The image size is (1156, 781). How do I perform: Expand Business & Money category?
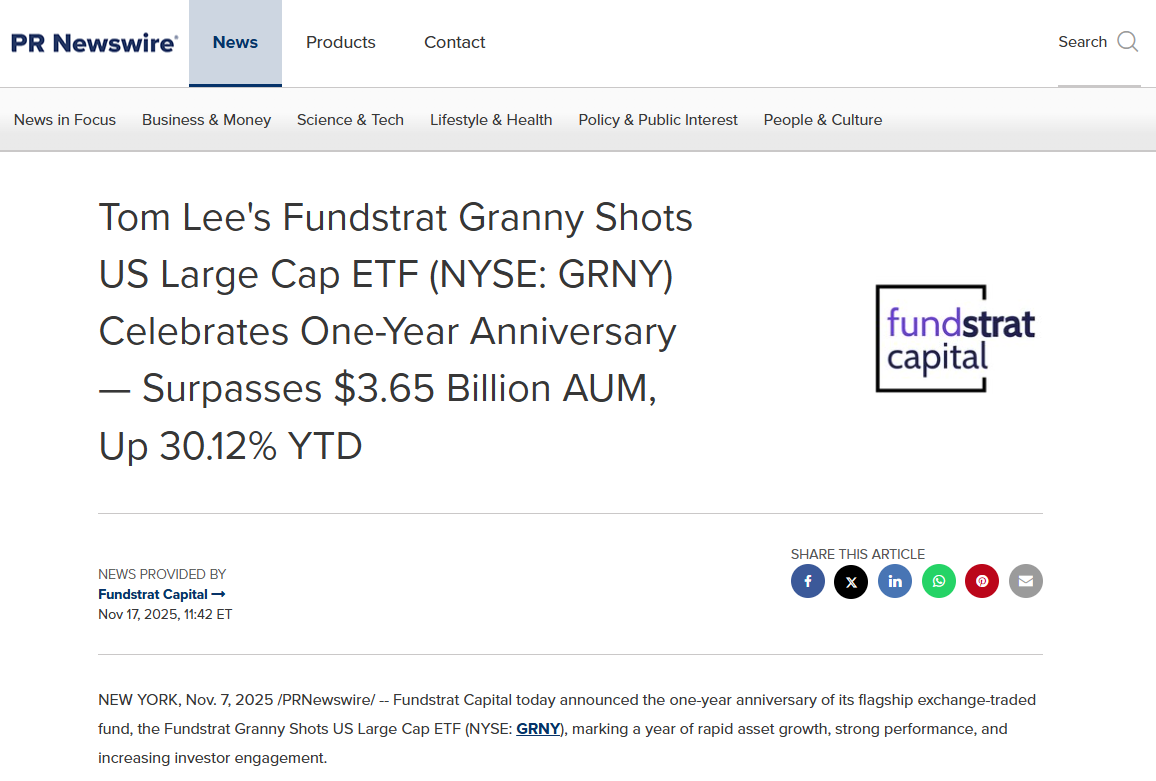(x=206, y=120)
